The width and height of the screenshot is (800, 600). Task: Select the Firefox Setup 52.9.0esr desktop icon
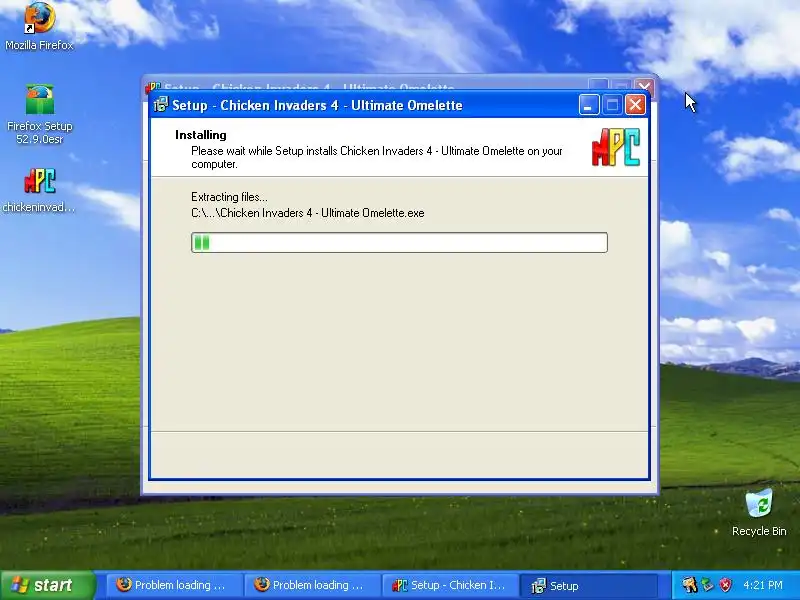coord(39,114)
